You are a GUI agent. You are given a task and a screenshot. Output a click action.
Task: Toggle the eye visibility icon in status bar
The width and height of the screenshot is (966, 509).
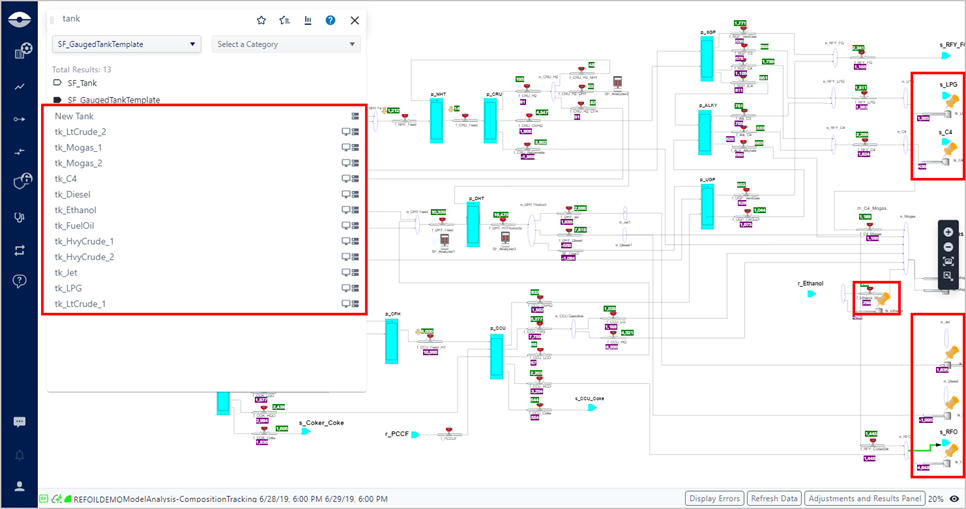pos(955,498)
